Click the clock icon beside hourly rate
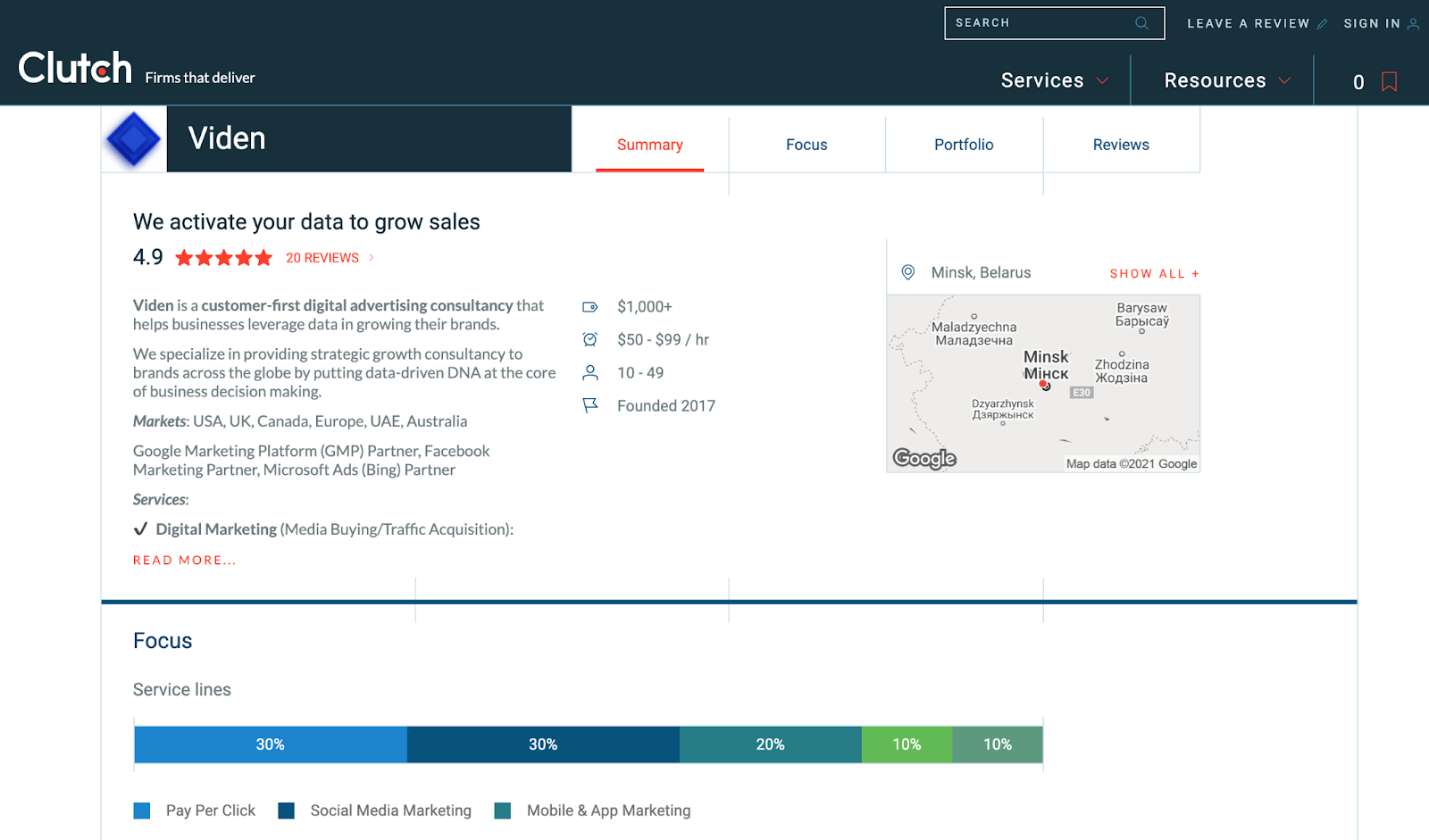The width and height of the screenshot is (1429, 840). tap(590, 339)
